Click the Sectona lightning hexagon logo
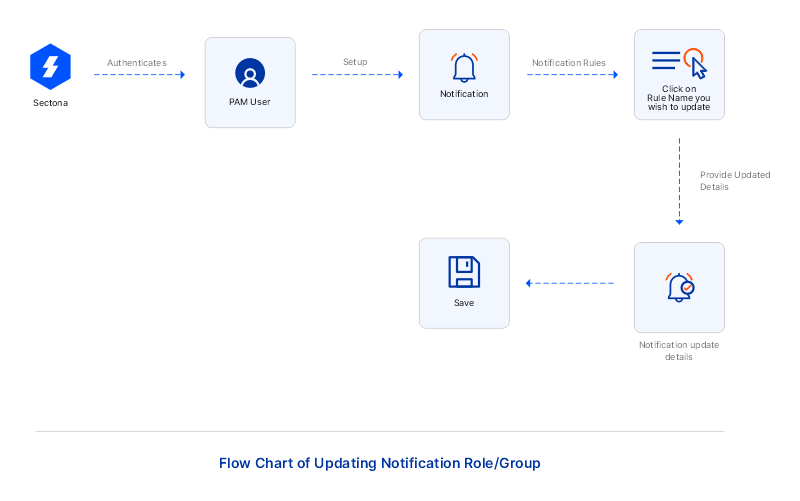 pos(50,66)
